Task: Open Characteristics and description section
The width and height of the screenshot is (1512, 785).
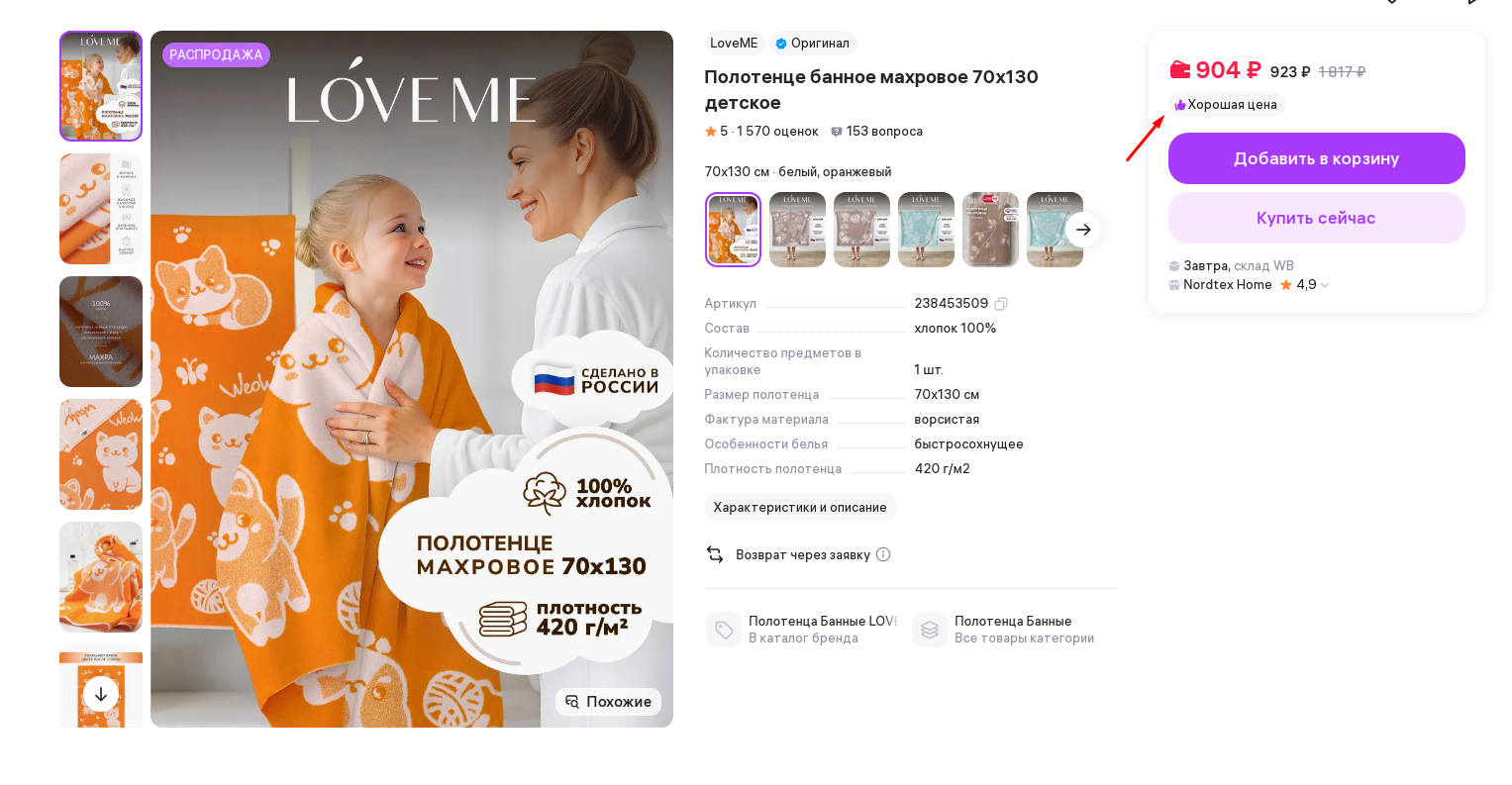Action: coord(800,507)
